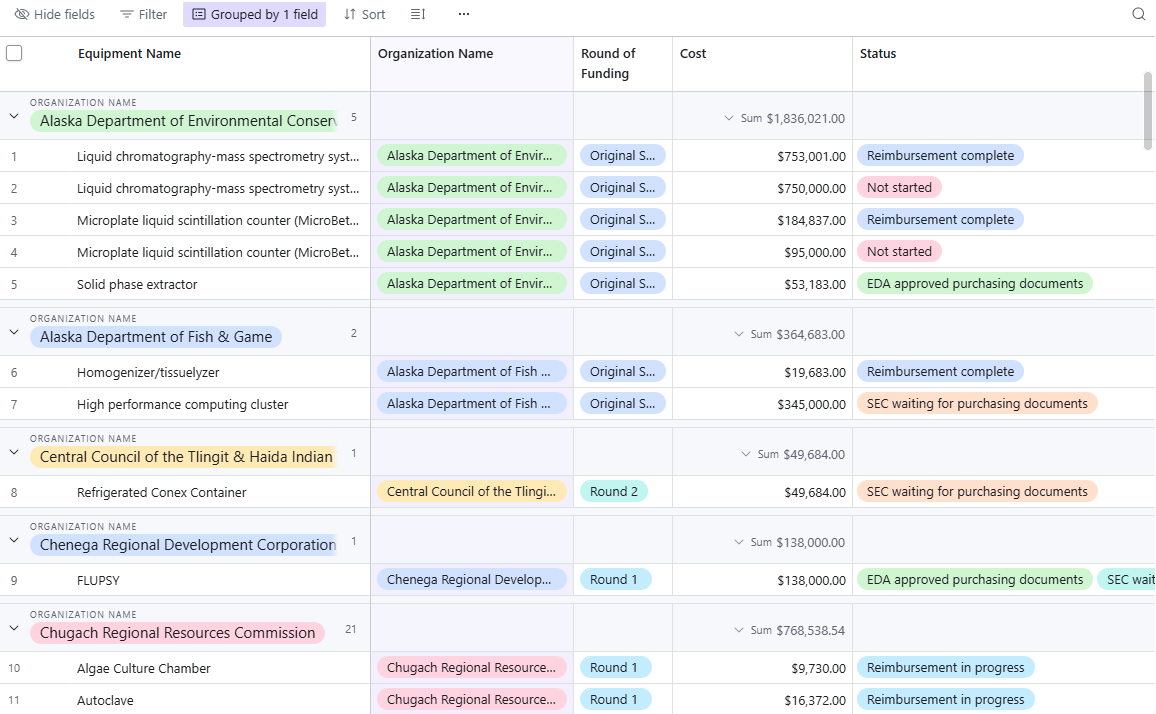This screenshot has width=1156, height=714.
Task: Click the Grouped by 1 field button
Action: tap(254, 15)
